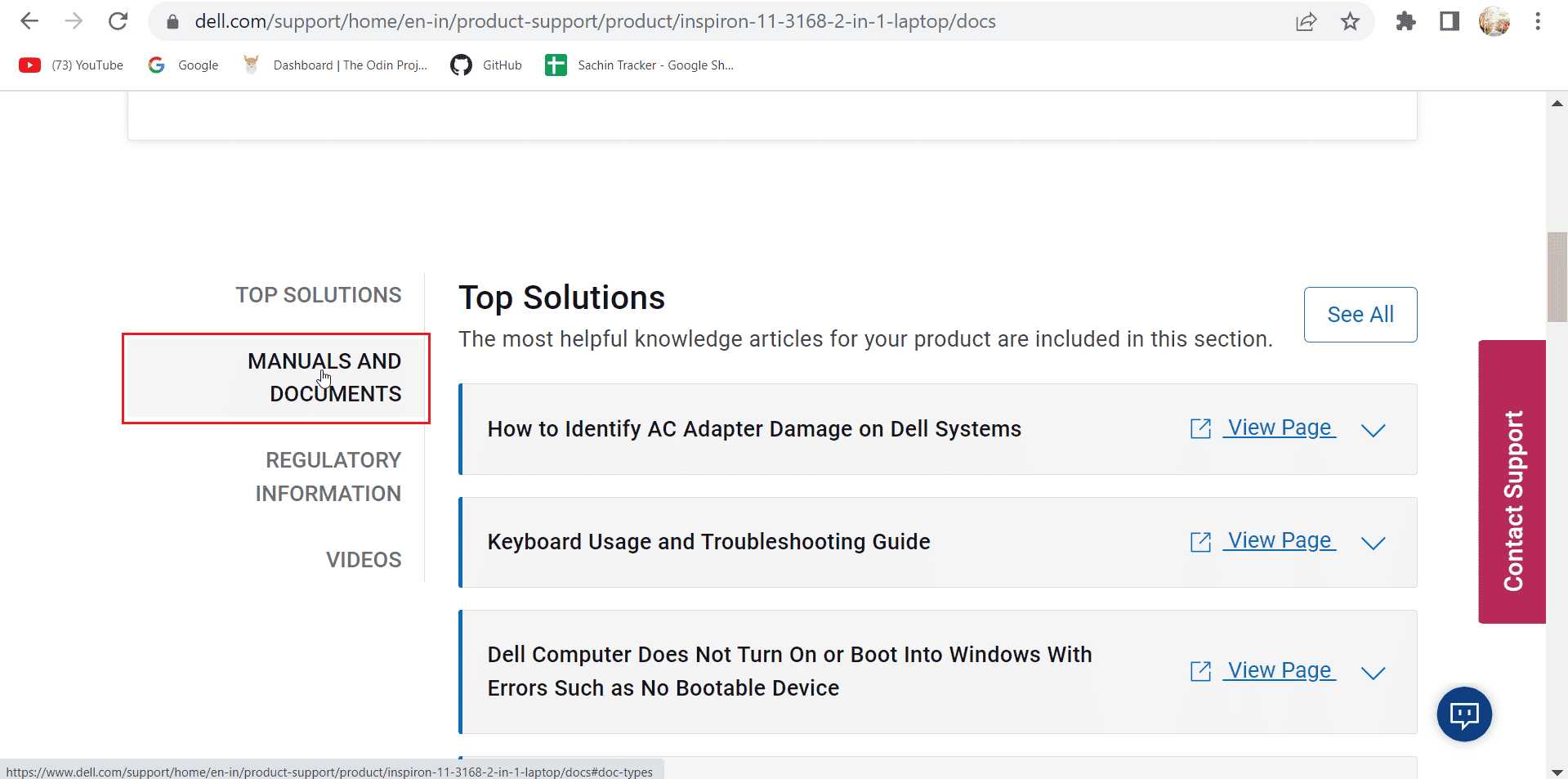
Task: Click external link icon for No Bootable Device article
Action: tap(1200, 671)
